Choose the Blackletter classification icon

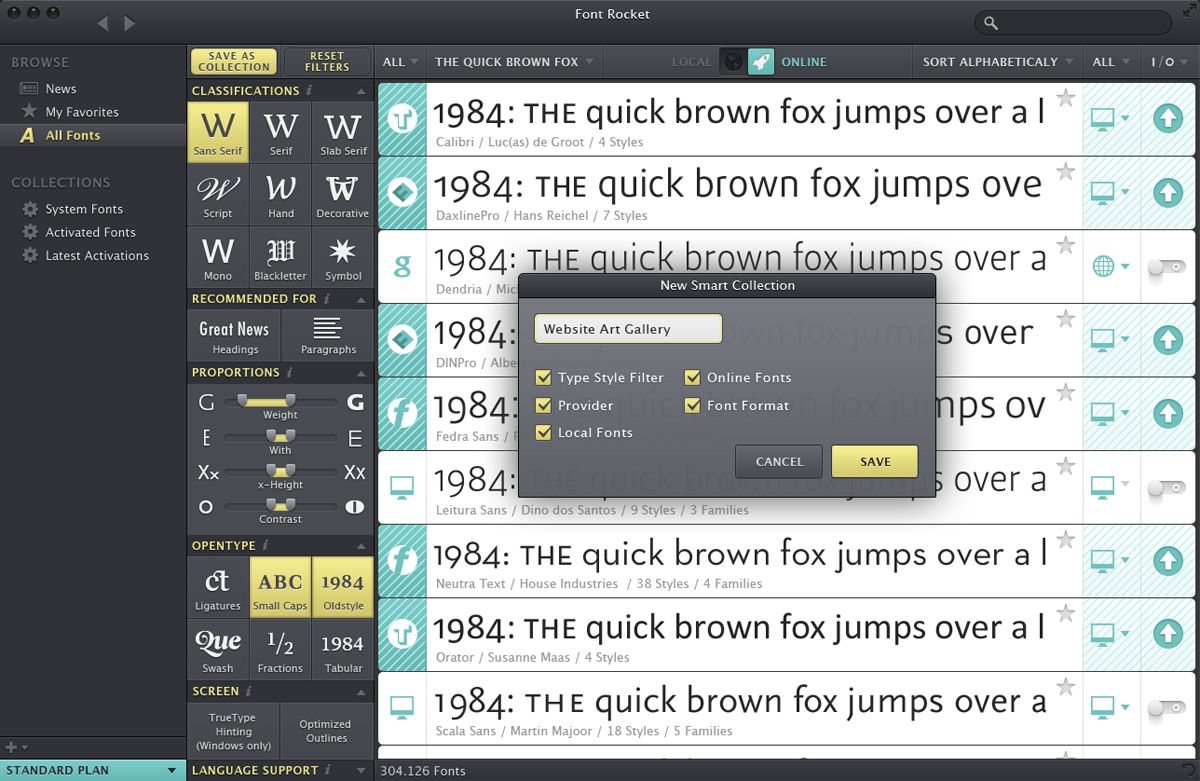pyautogui.click(x=281, y=255)
